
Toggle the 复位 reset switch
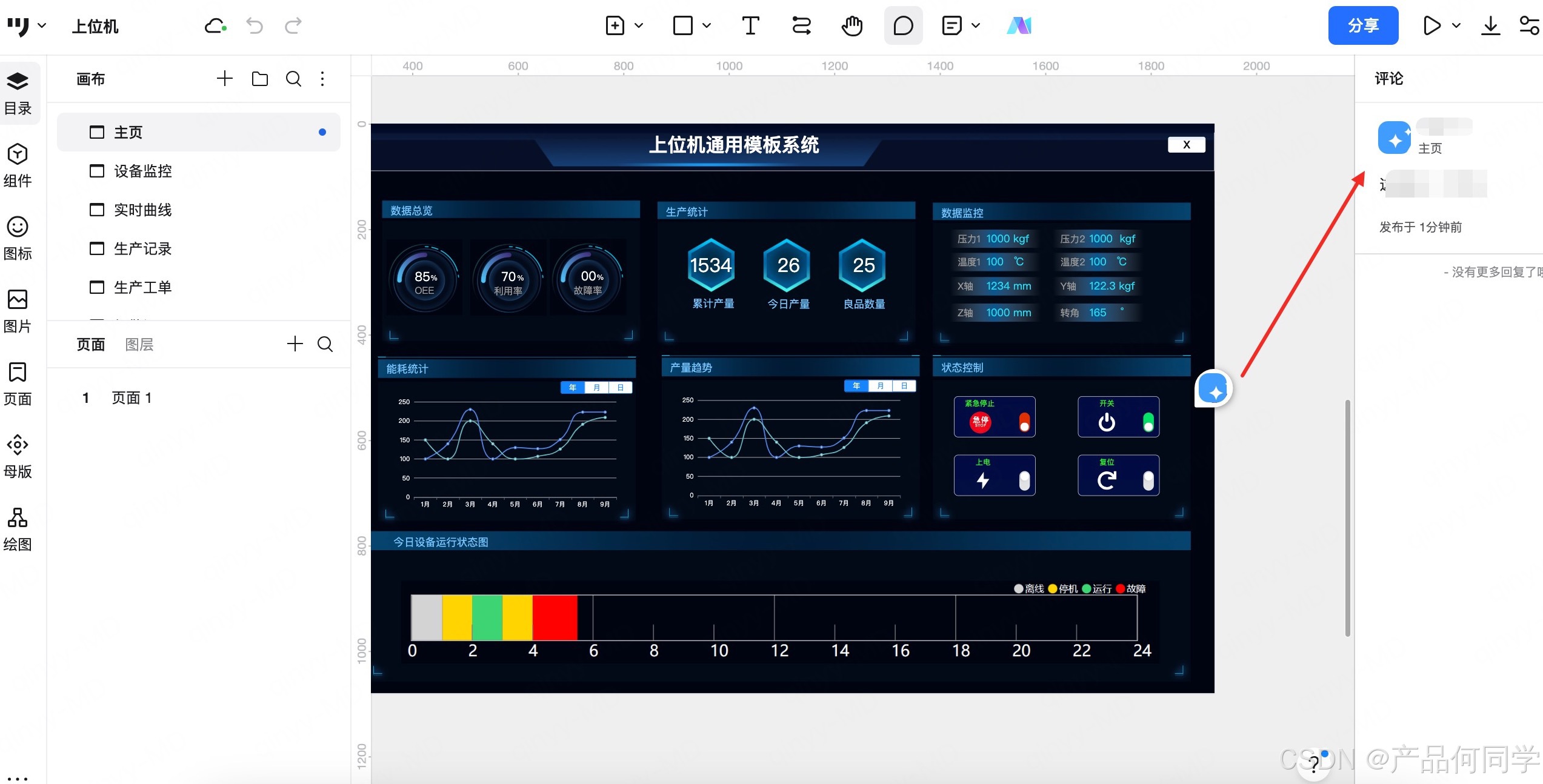point(1148,480)
